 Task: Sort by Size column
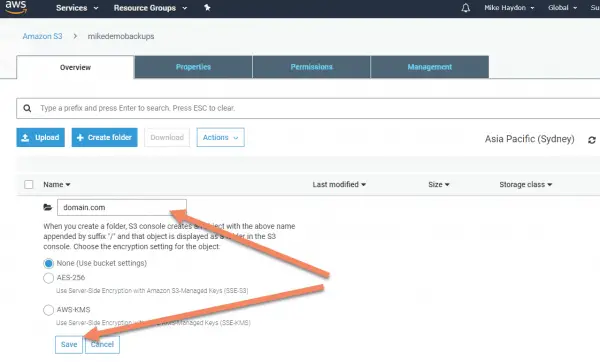pyautogui.click(x=439, y=184)
